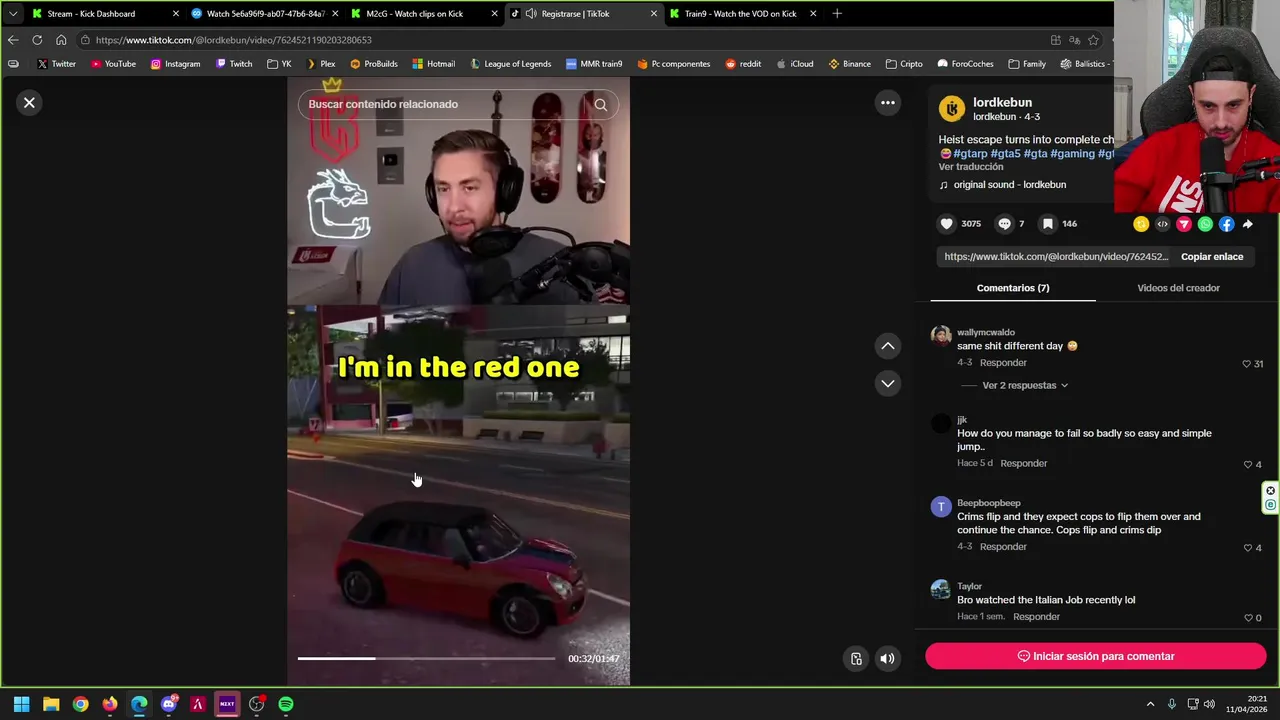Image resolution: width=1280 pixels, height=720 pixels.
Task: Go to the previous video arrow
Action: pos(887,346)
